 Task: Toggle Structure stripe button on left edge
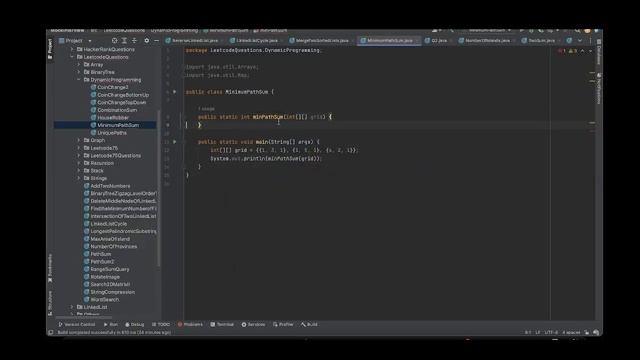[50, 303]
